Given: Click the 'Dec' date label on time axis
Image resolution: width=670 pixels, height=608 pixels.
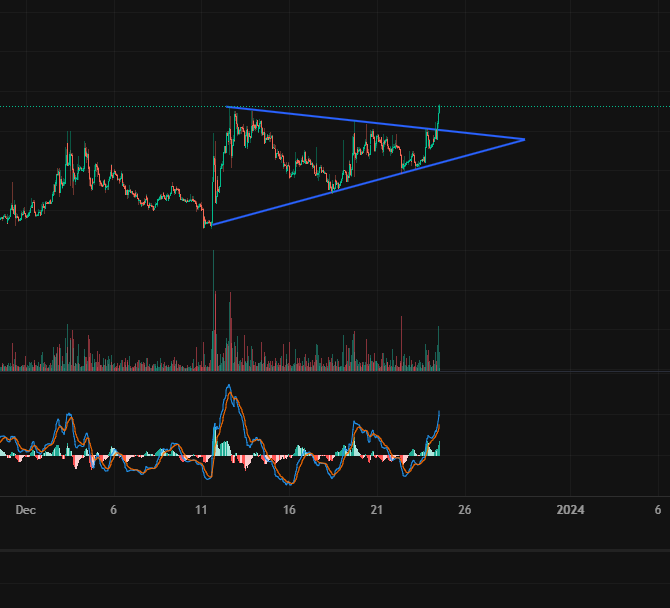Looking at the screenshot, I should 26,510.
